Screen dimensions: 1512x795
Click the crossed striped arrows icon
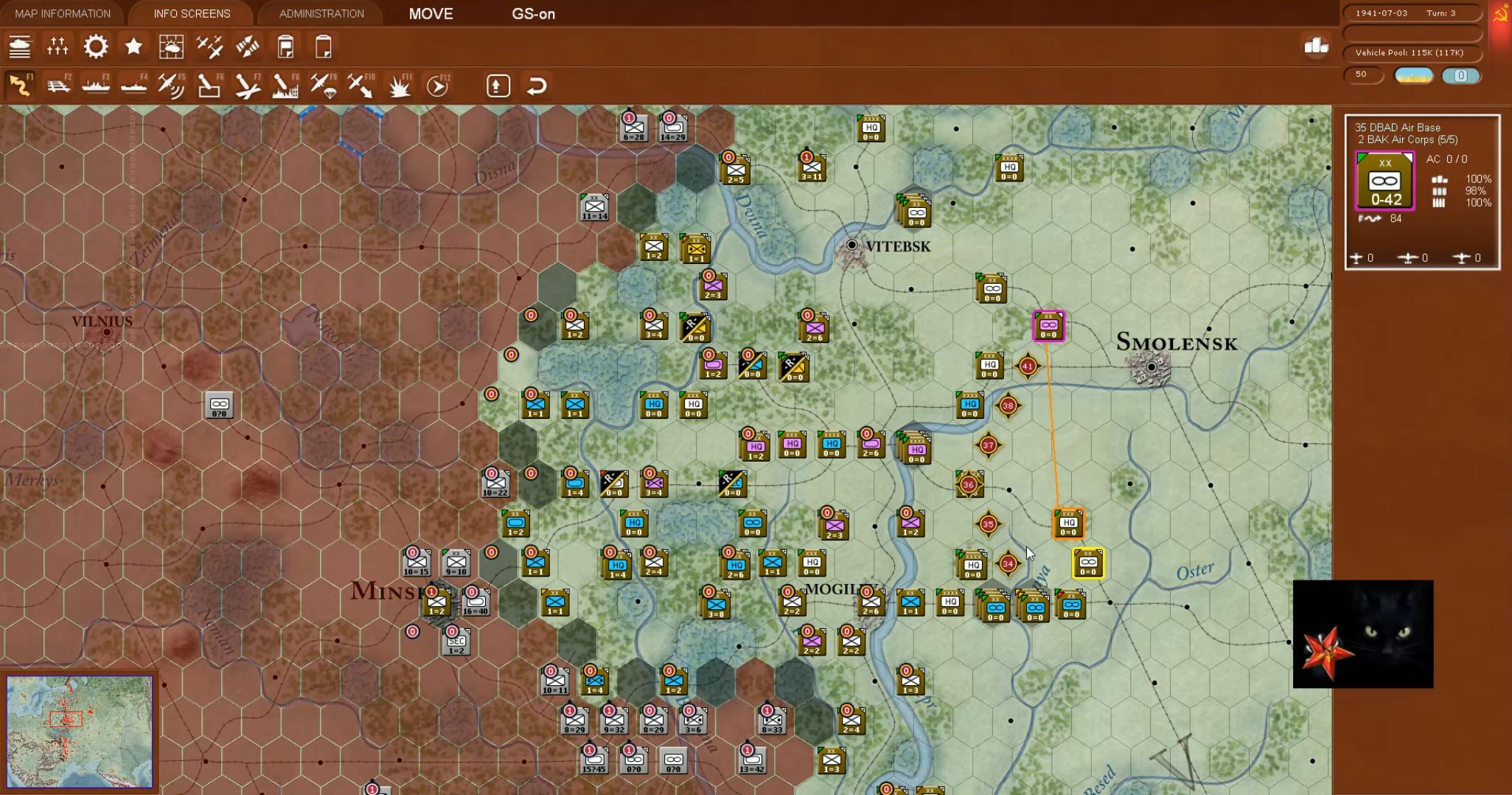[248, 47]
